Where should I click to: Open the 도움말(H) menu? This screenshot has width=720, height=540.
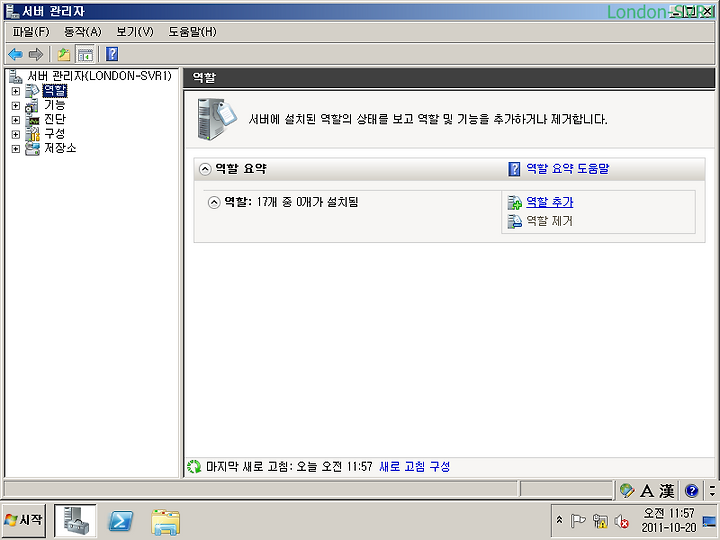click(192, 32)
